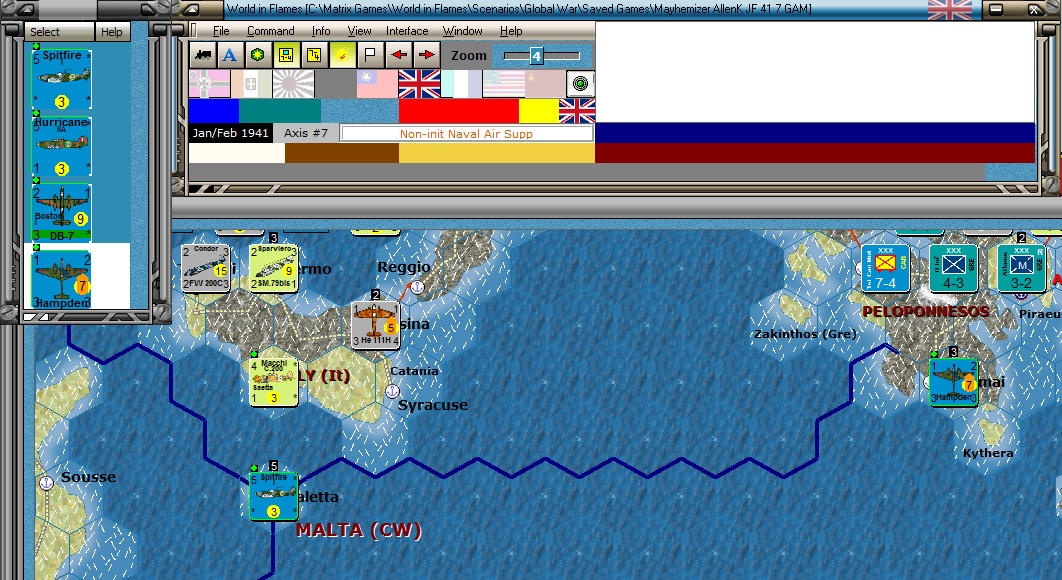Click the yellow color swatch
This screenshot has height=580, width=1062.
[539, 111]
